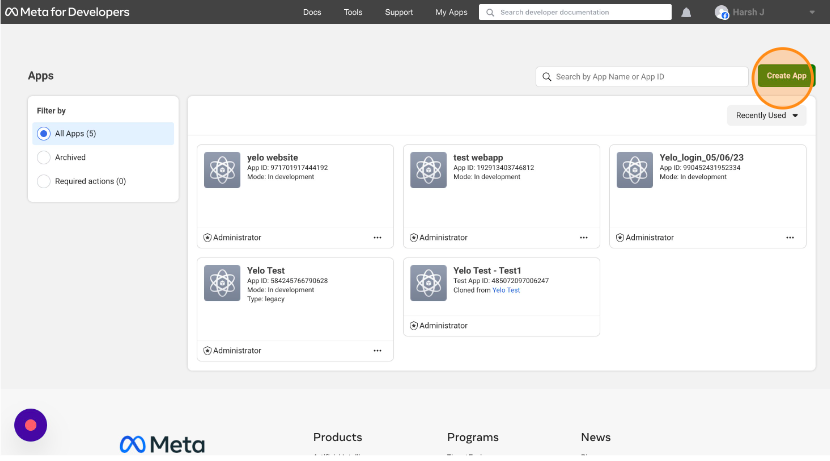The image size is (830, 461).
Task: Click the magnifier icon in documentation search
Action: (490, 12)
